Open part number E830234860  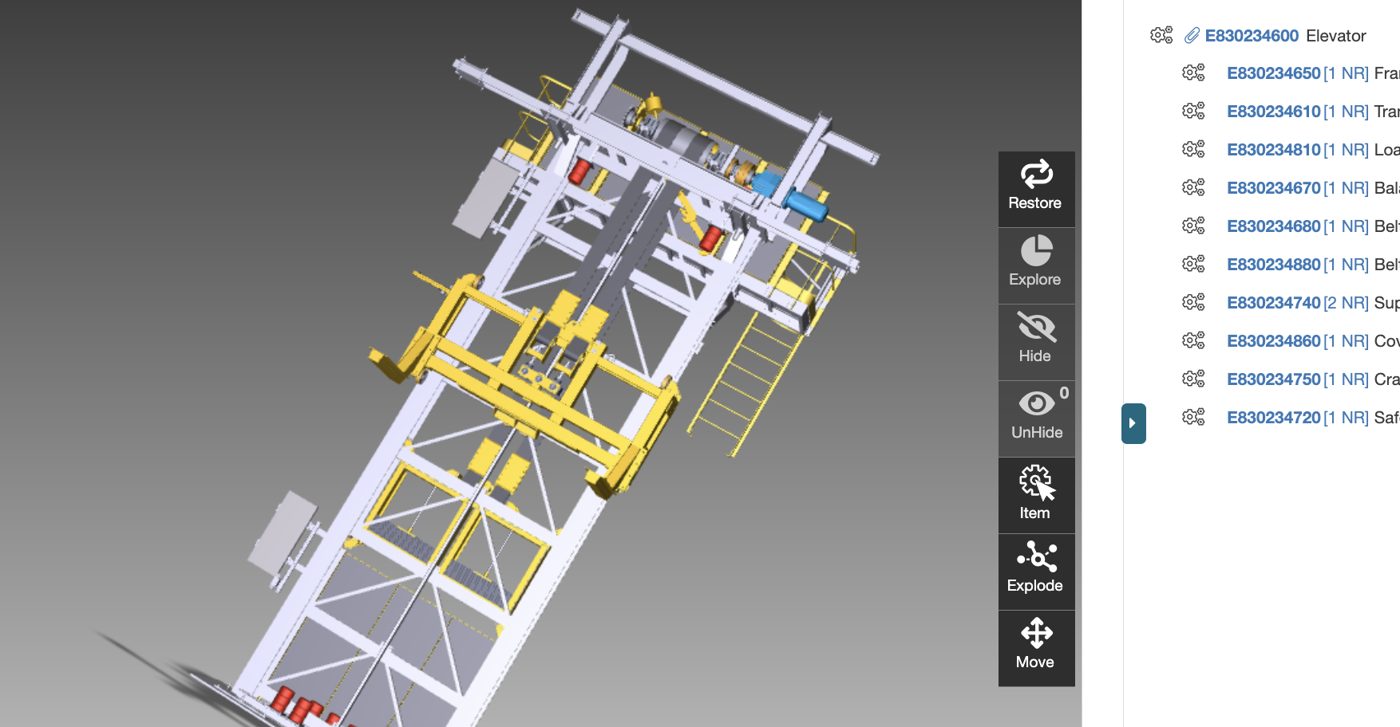pyautogui.click(x=1274, y=341)
